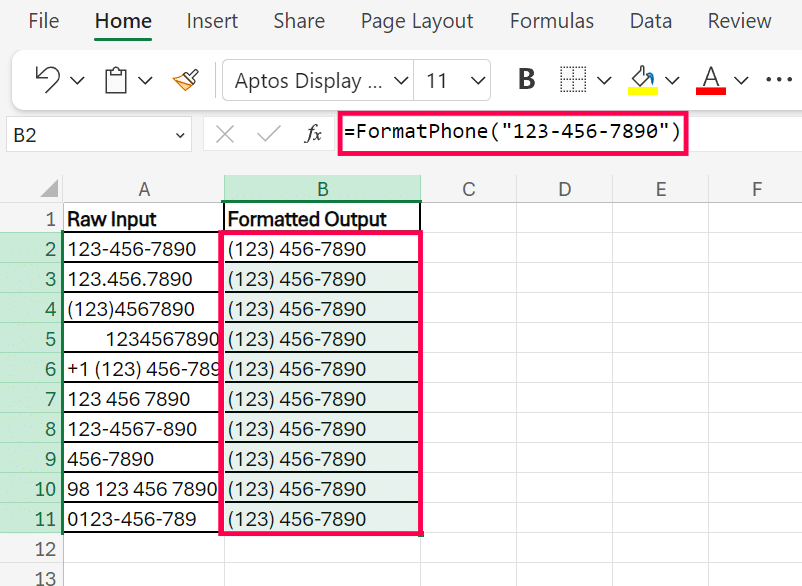Select column F header

coord(756,189)
